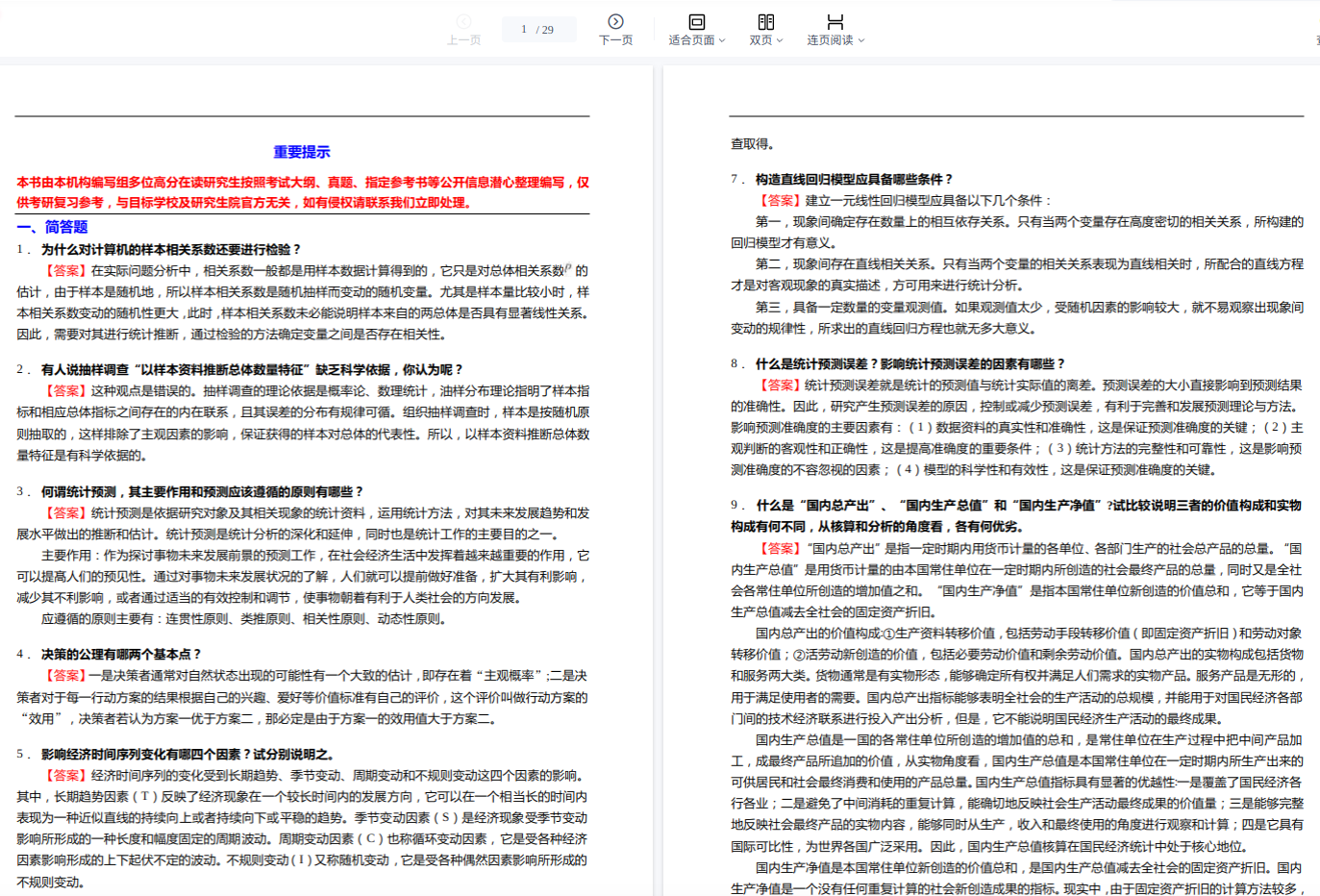The height and width of the screenshot is (896, 1320).
Task: Click question 1 heading about 样本相关系数
Action: pyautogui.click(x=170, y=249)
